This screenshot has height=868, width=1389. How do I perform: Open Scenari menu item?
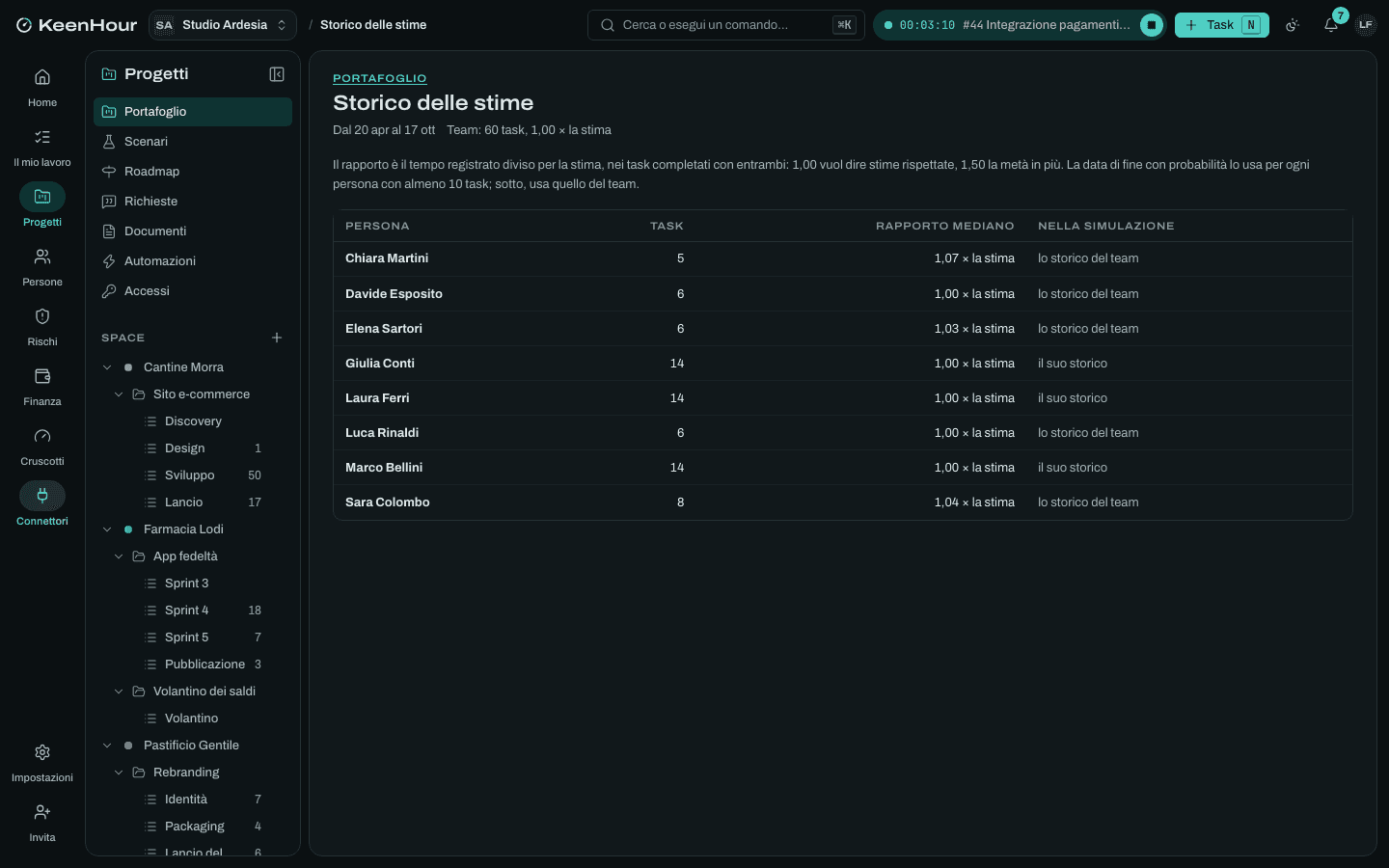[x=193, y=142]
